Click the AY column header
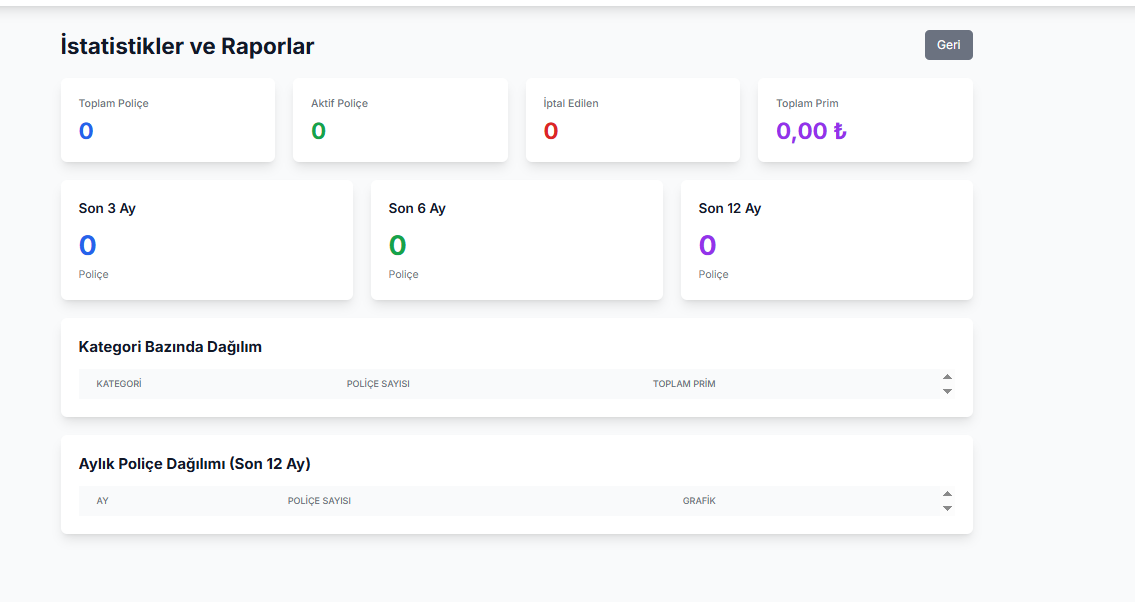The width and height of the screenshot is (1135, 602). [x=102, y=501]
